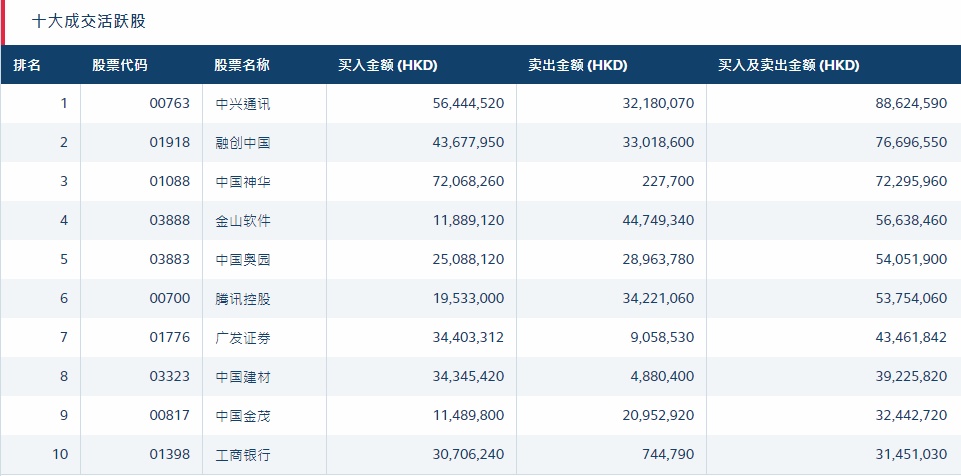The width and height of the screenshot is (961, 476).
Task: Click the 股票名称 column header
Action: point(242,66)
